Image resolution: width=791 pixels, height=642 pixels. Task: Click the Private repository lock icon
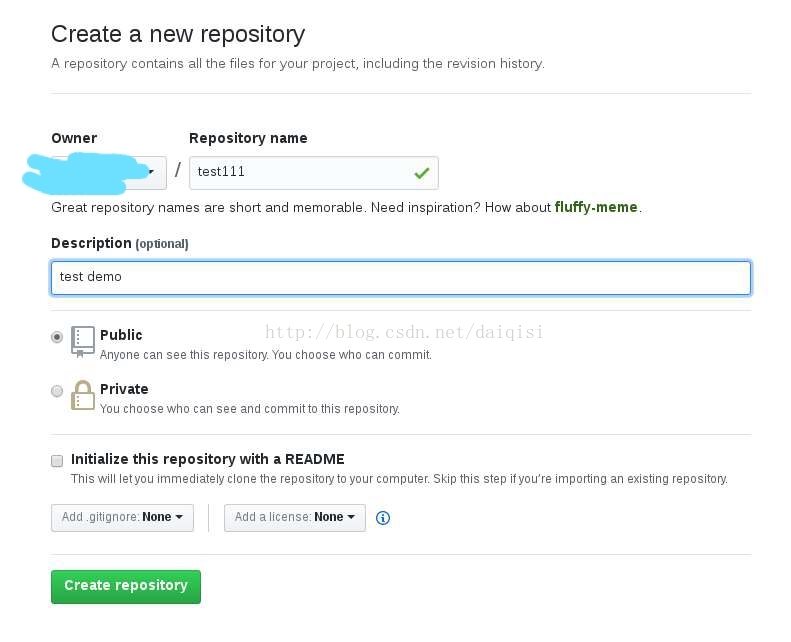(83, 395)
